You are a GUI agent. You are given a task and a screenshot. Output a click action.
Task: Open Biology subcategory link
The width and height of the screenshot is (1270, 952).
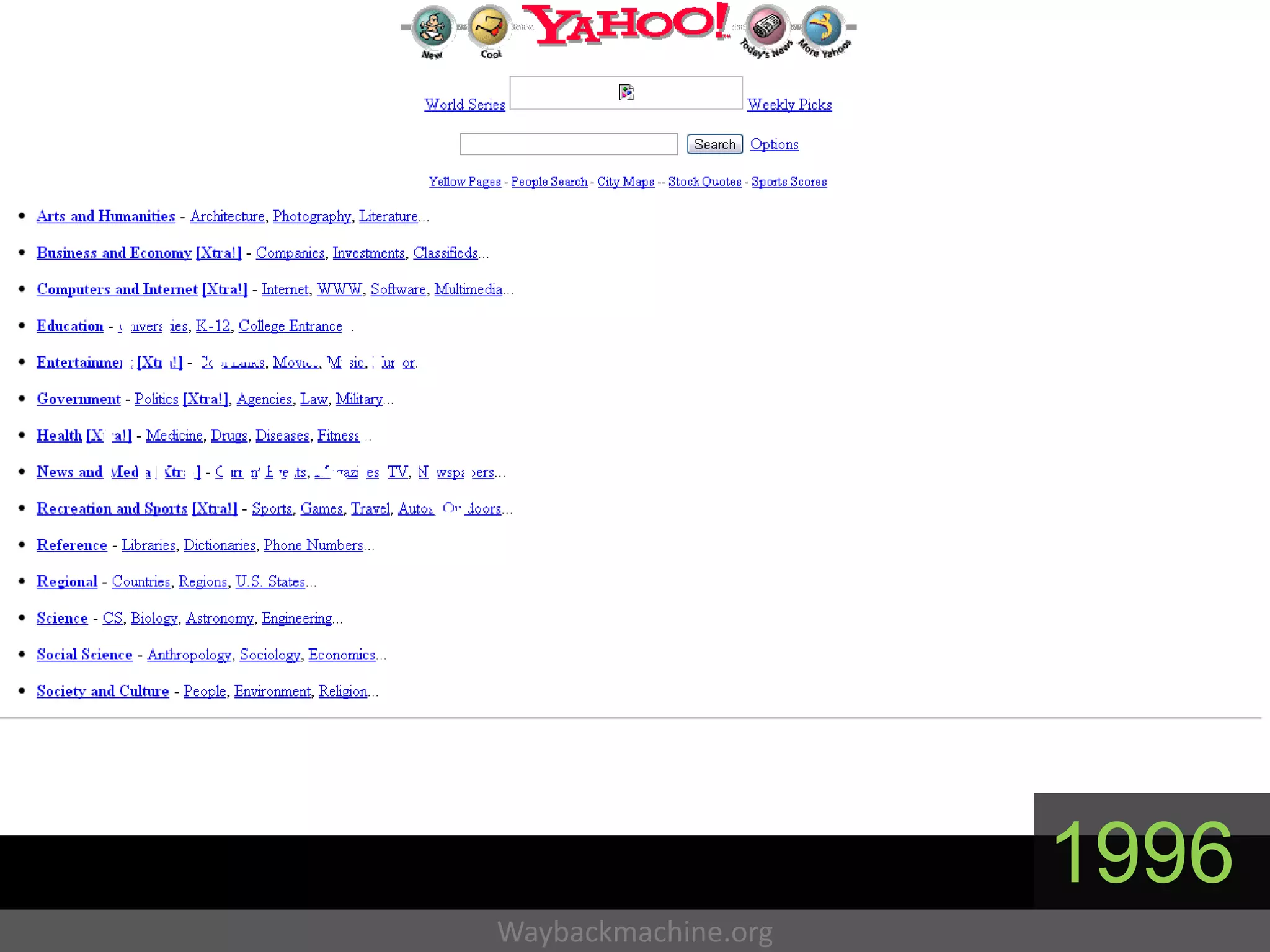[x=154, y=619]
